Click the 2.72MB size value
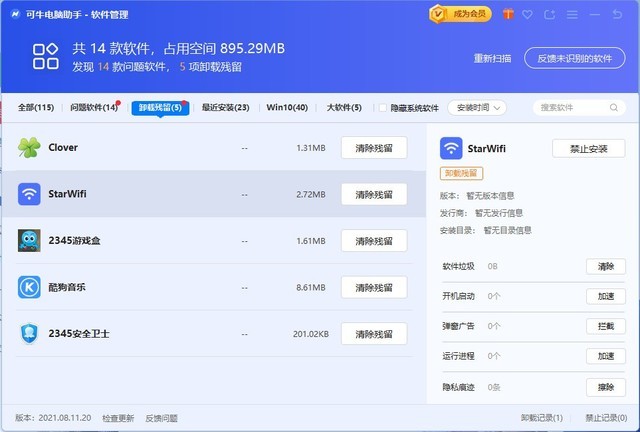The image size is (640, 432). pos(311,194)
